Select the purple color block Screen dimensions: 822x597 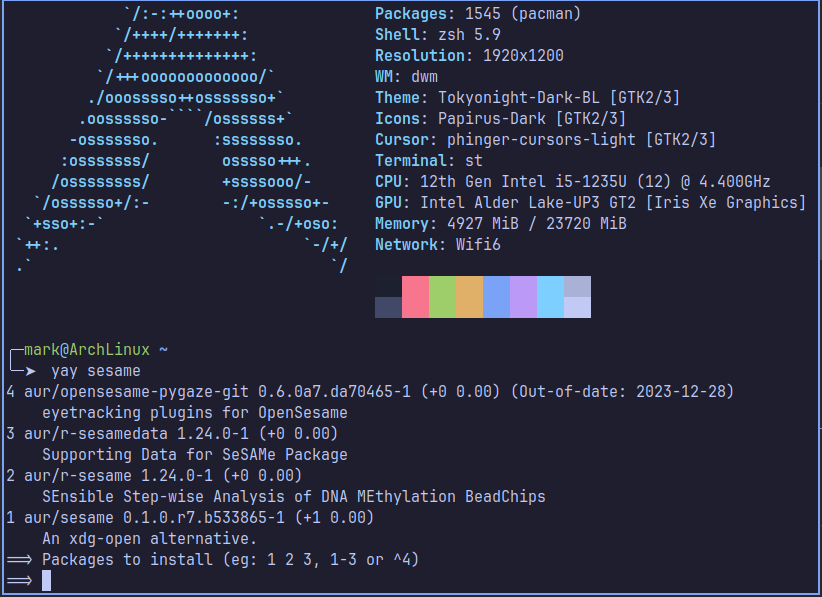tap(523, 297)
